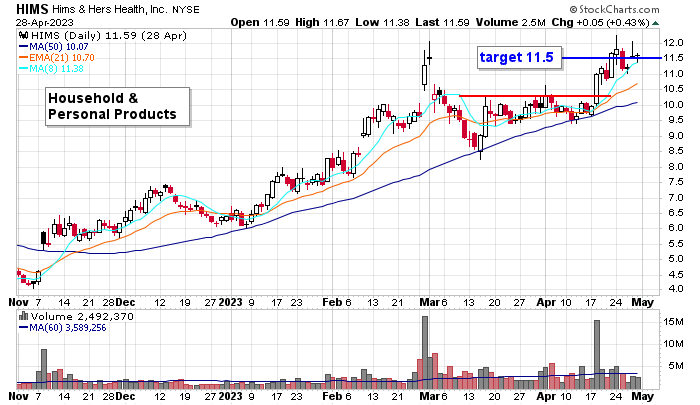Click the bar-chart icon beside Volume legend

[x=23, y=316]
